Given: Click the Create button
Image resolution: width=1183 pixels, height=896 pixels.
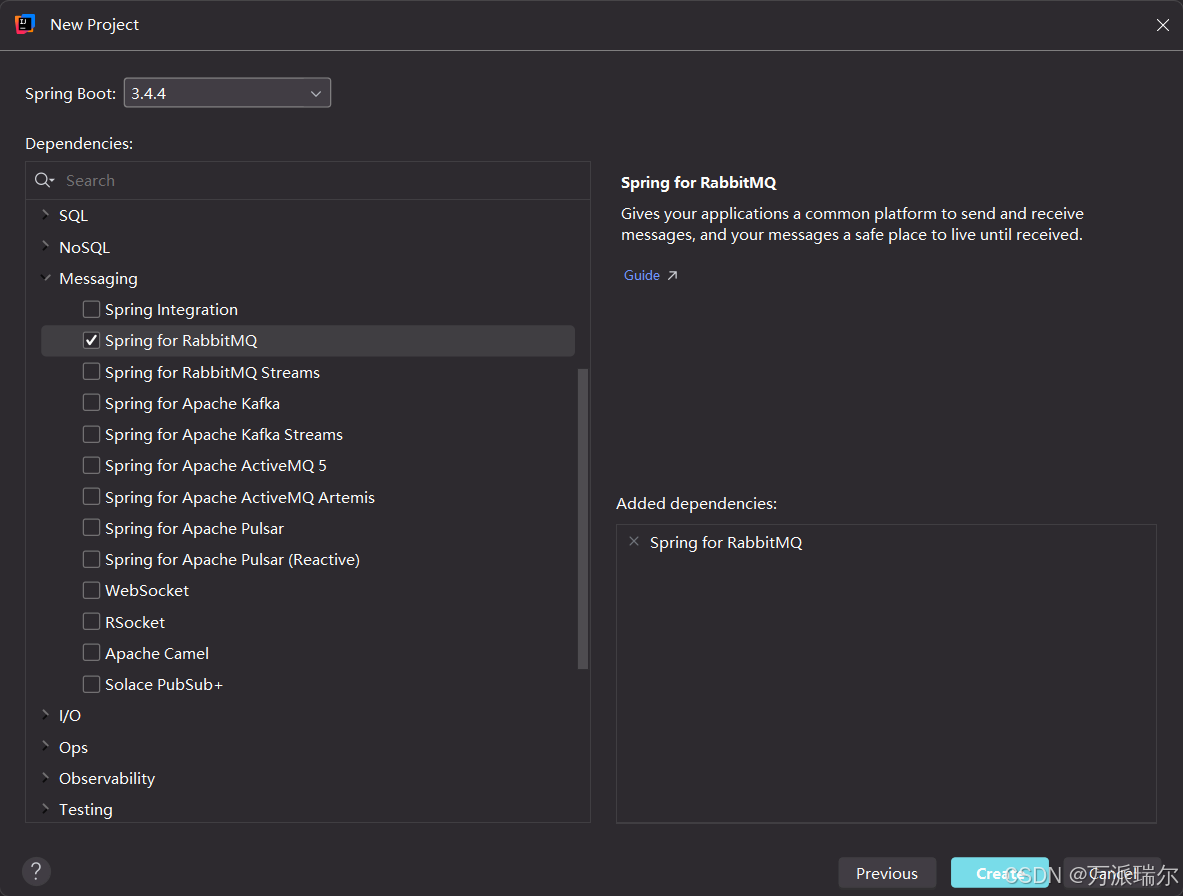Looking at the screenshot, I should click(1000, 873).
